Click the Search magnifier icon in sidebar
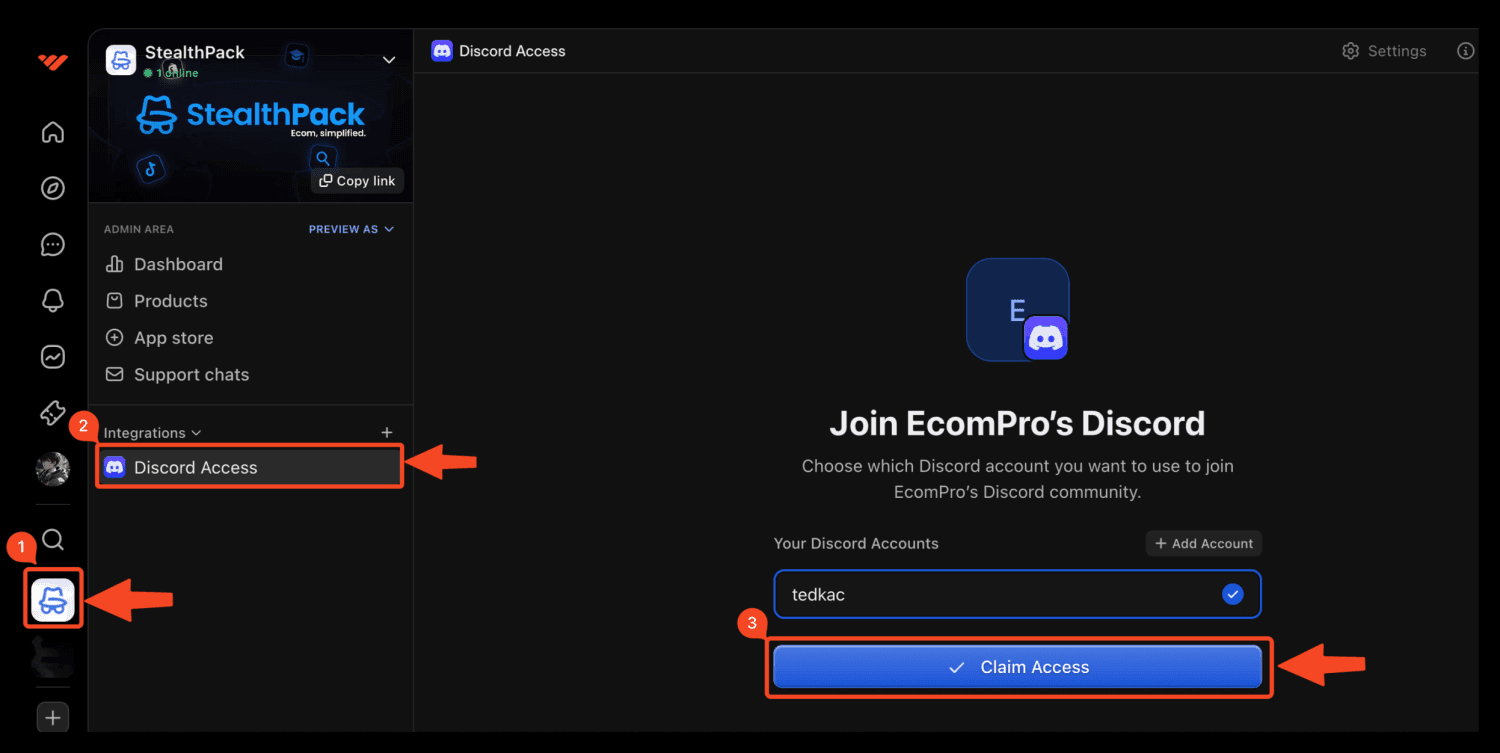Screen dimensions: 1500x753 pos(53,540)
